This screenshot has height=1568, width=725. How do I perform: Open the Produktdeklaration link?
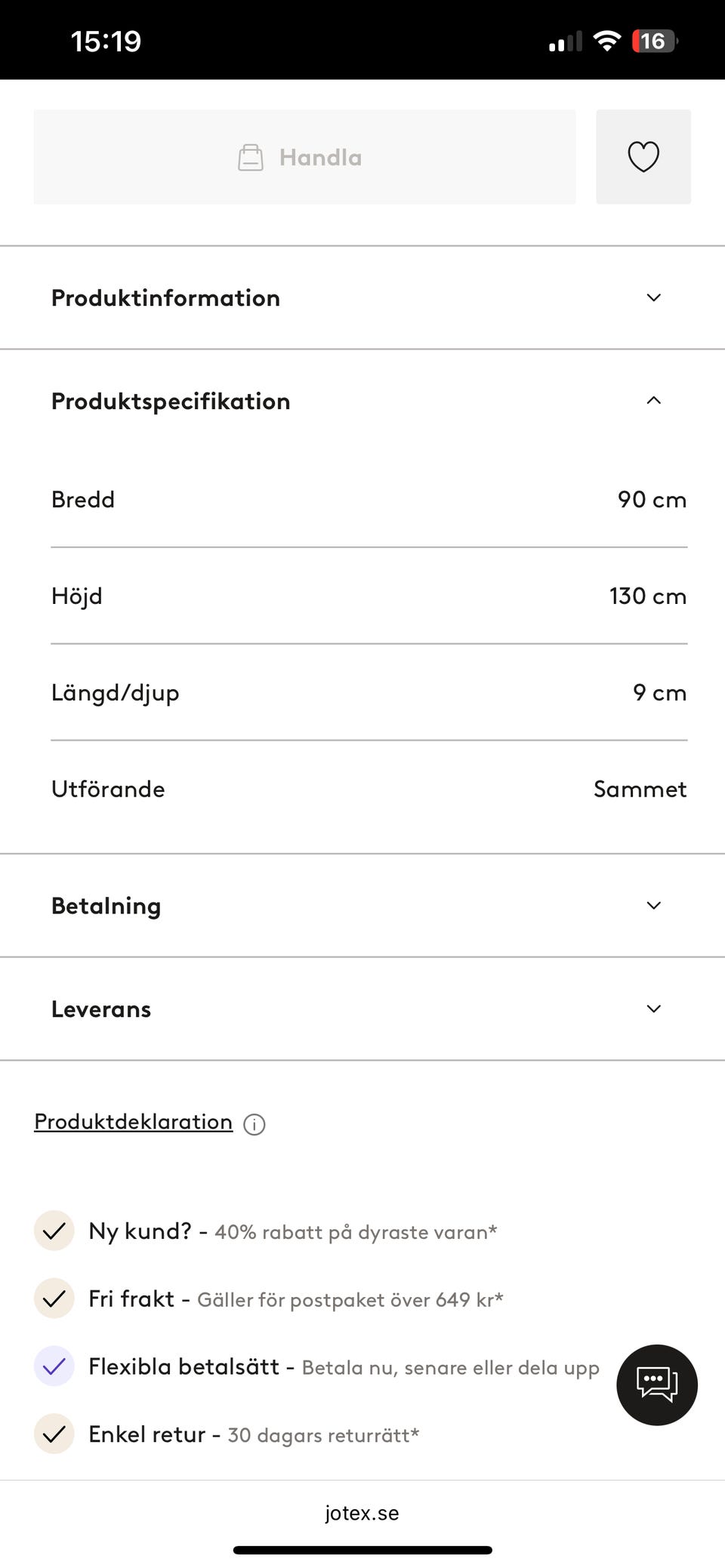[x=134, y=1122]
